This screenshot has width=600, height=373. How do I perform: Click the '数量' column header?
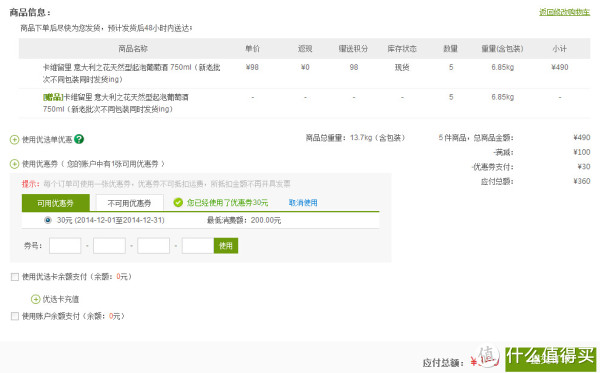pos(450,49)
